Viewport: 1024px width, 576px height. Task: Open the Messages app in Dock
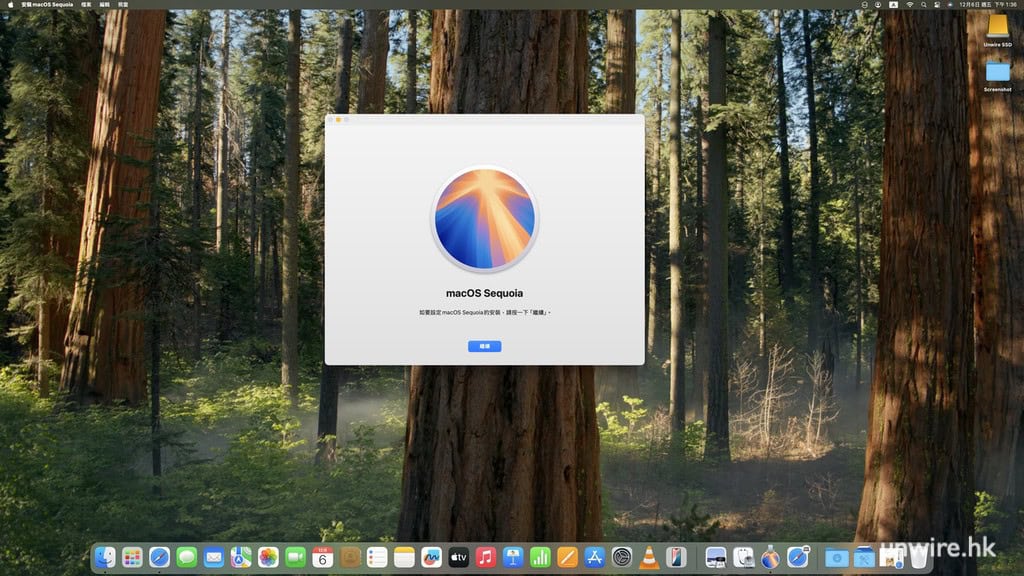(186, 557)
